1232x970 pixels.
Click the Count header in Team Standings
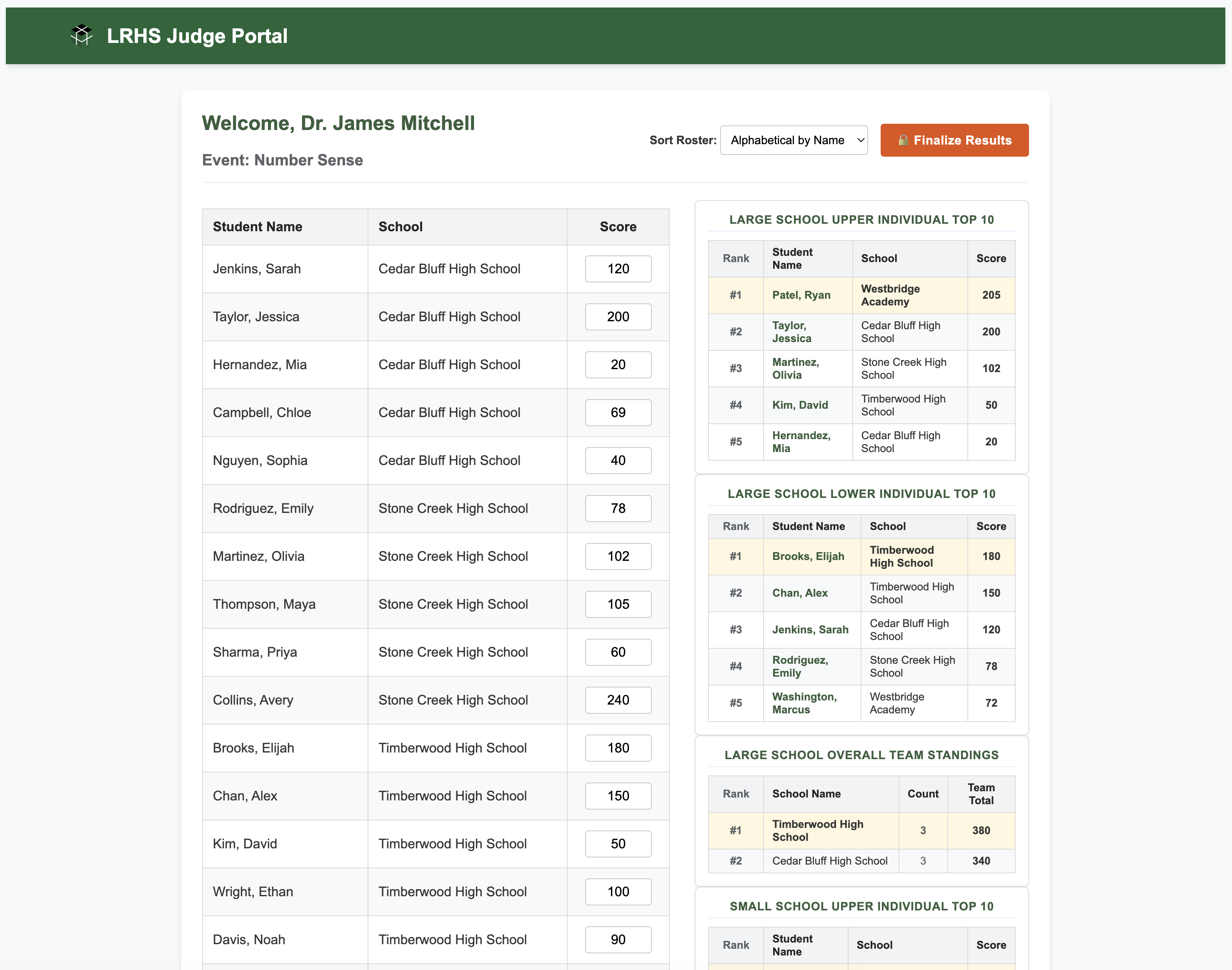922,793
